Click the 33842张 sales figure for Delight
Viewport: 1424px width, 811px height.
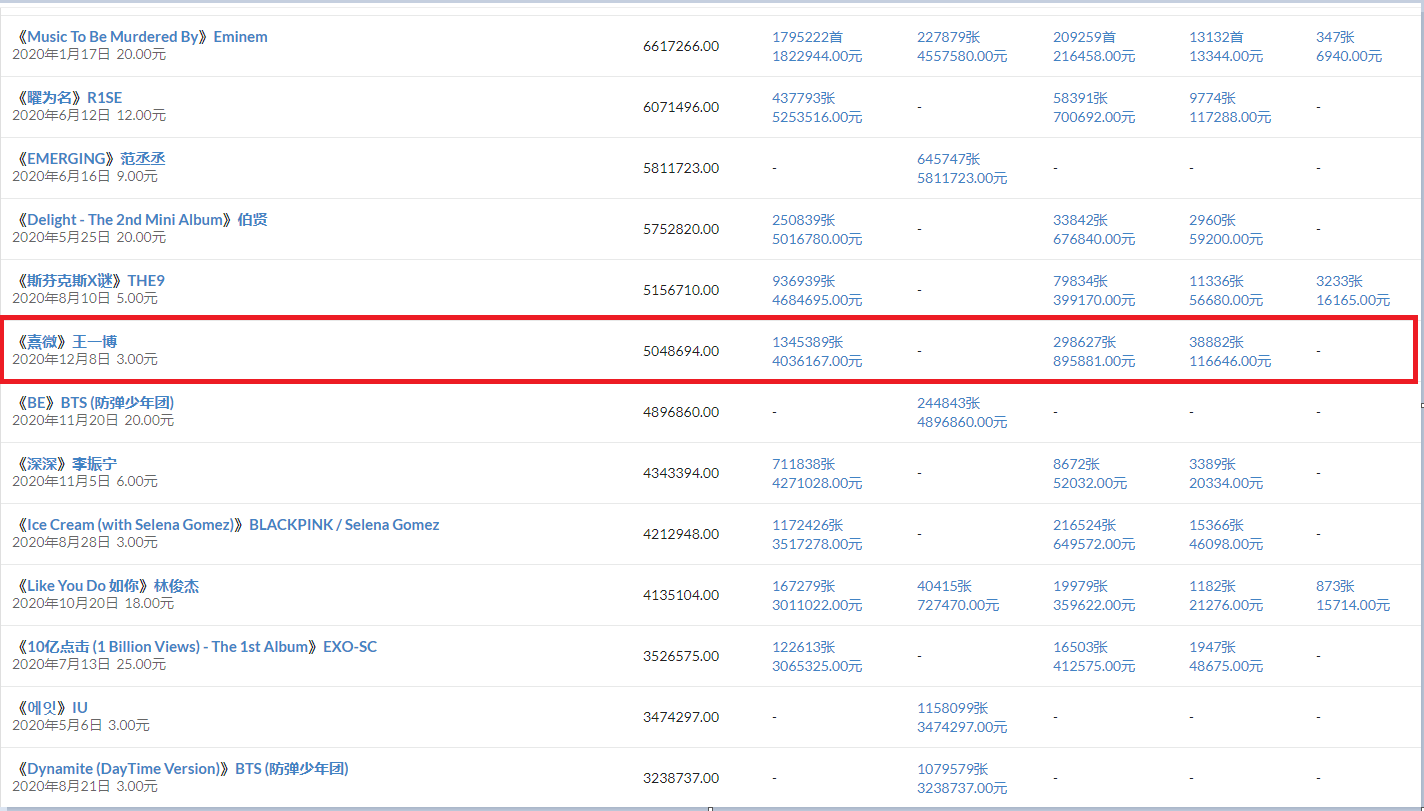(x=1081, y=220)
